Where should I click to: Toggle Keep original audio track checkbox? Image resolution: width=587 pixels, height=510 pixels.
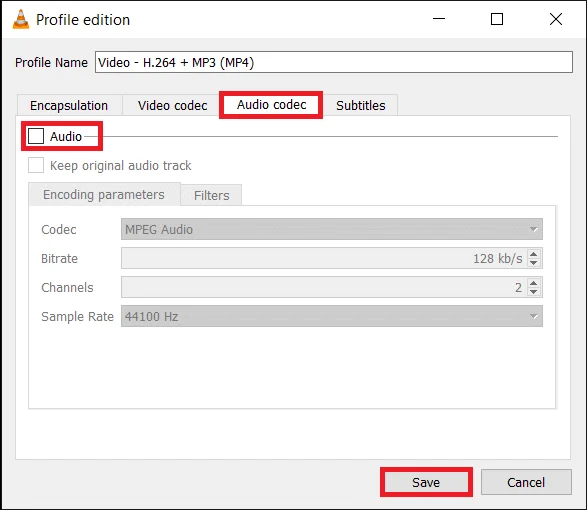coord(36,165)
